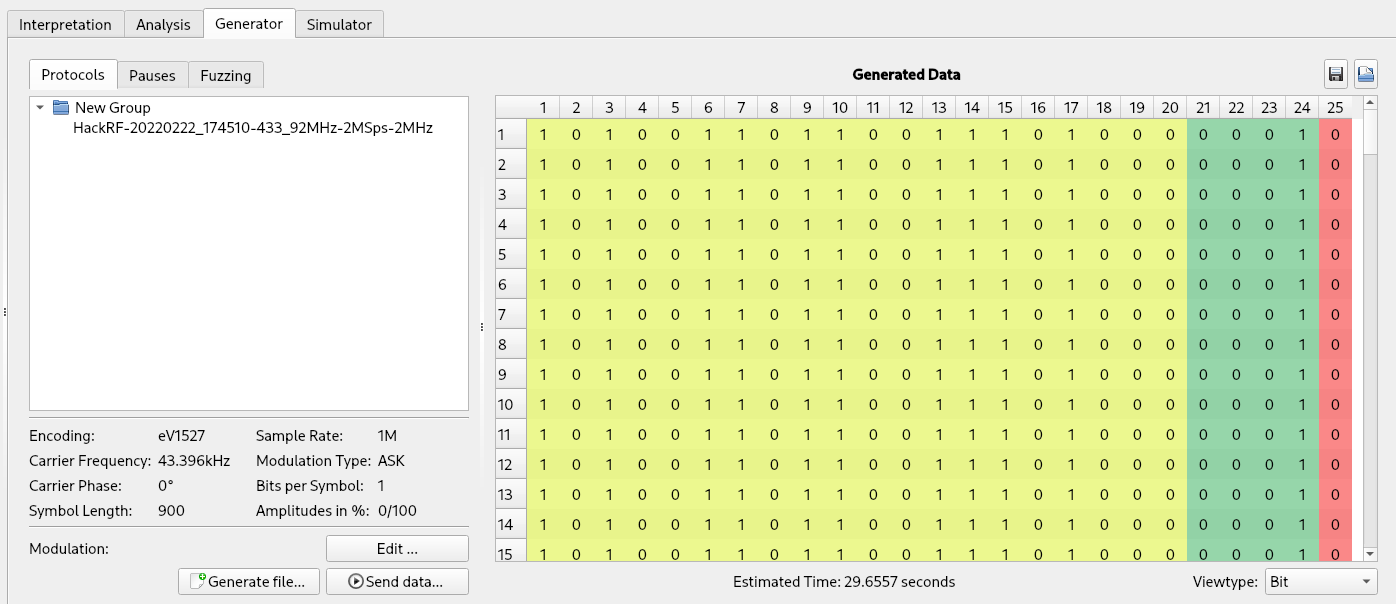1396x604 pixels.
Task: Go to the Simulator tab
Action: pyautogui.click(x=339, y=24)
